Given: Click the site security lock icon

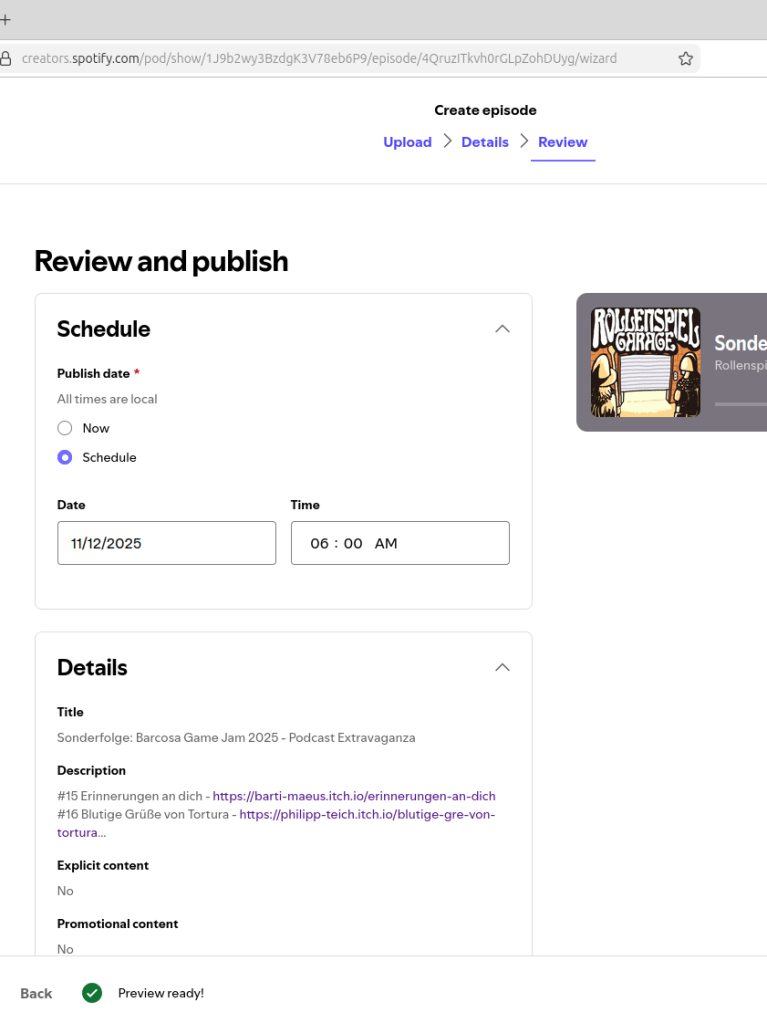Looking at the screenshot, I should (x=6, y=58).
